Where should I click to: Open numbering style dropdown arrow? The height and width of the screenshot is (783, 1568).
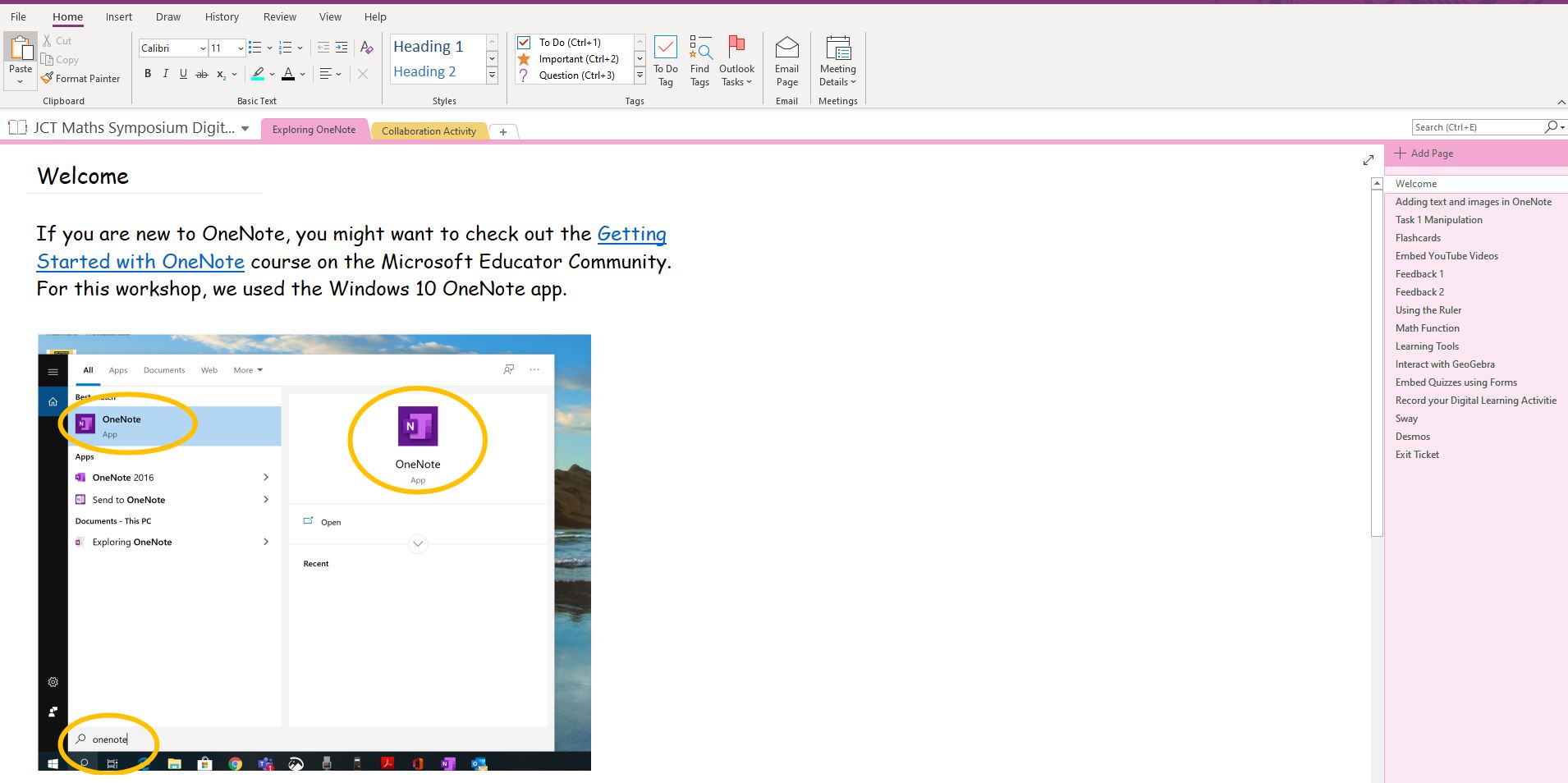tap(300, 48)
